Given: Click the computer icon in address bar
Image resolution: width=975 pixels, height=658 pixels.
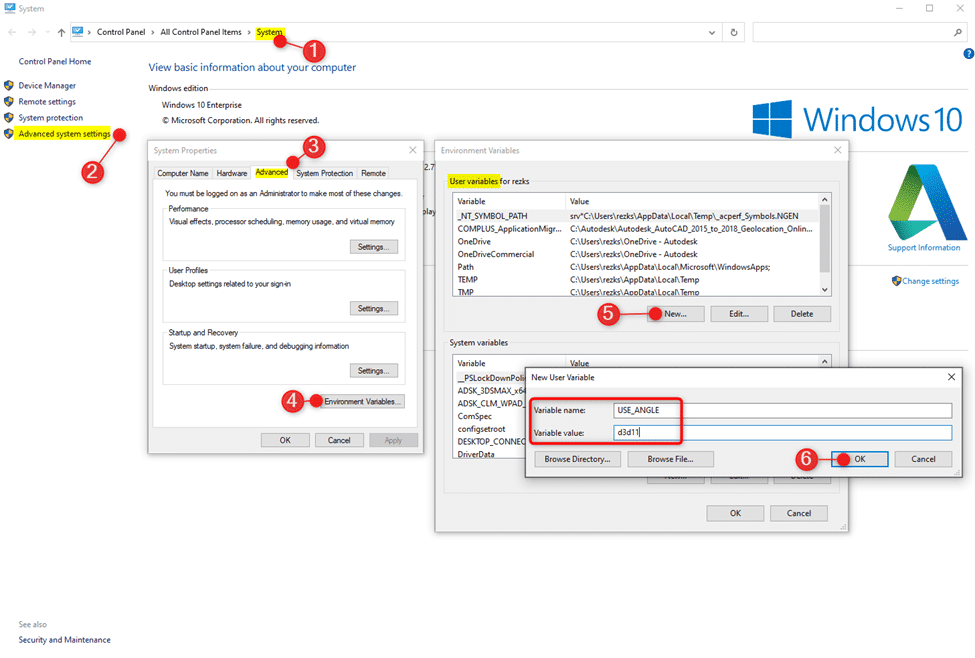Looking at the screenshot, I should pyautogui.click(x=78, y=32).
